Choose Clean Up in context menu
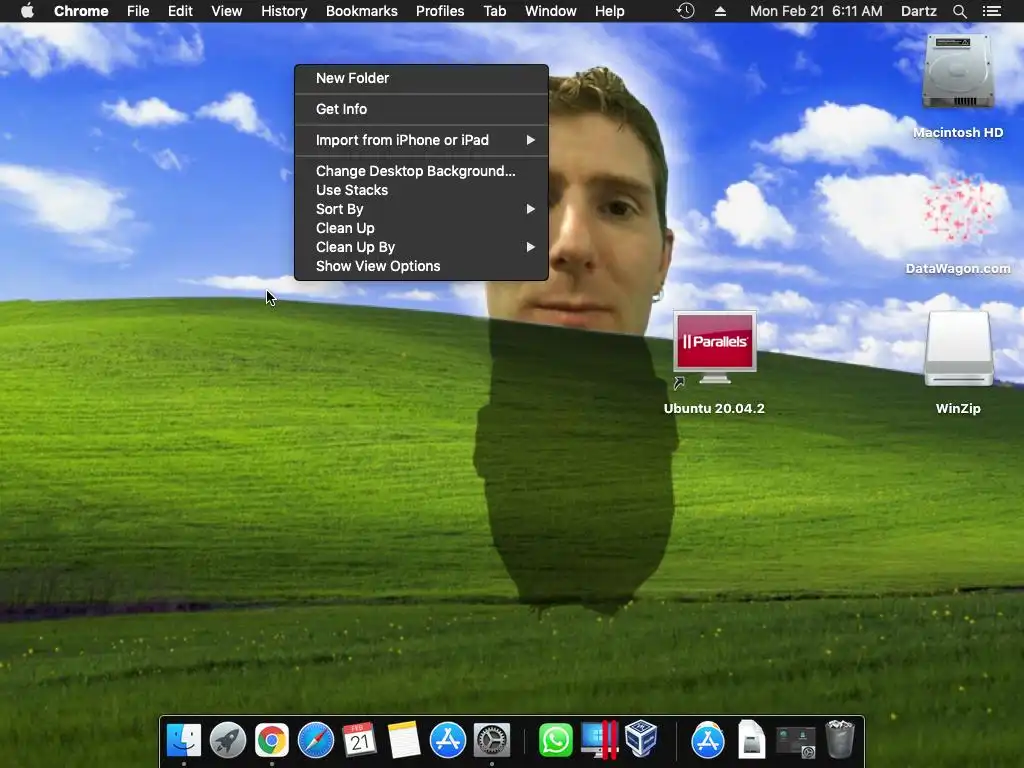The image size is (1024, 768). [421, 228]
